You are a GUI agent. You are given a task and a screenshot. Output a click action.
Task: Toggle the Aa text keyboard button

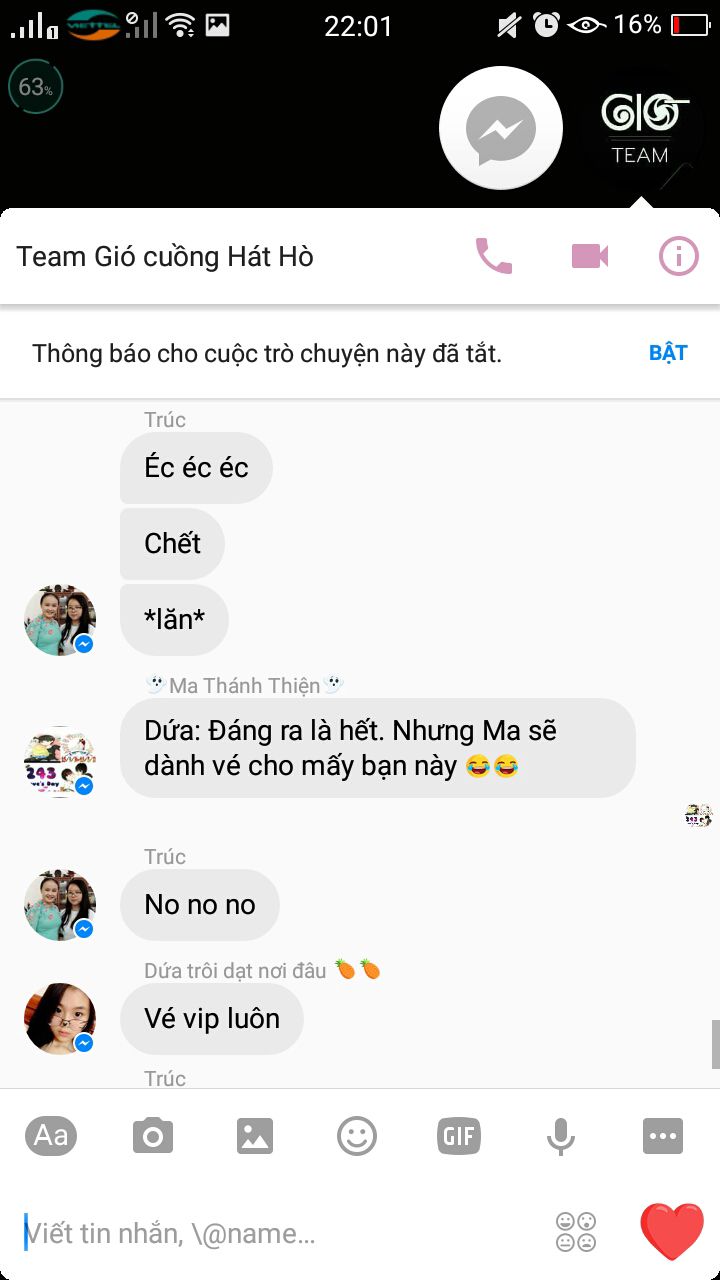(51, 1136)
